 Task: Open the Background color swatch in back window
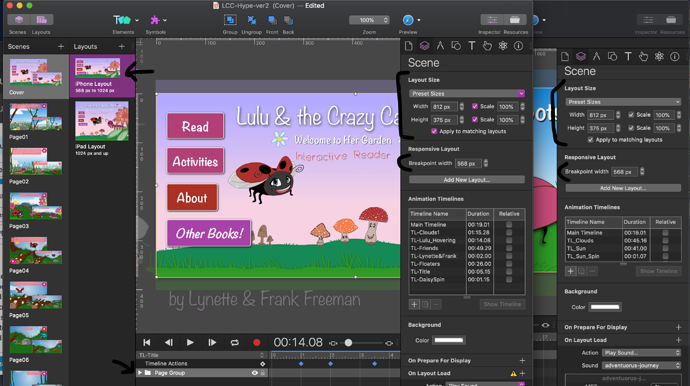tap(605, 307)
